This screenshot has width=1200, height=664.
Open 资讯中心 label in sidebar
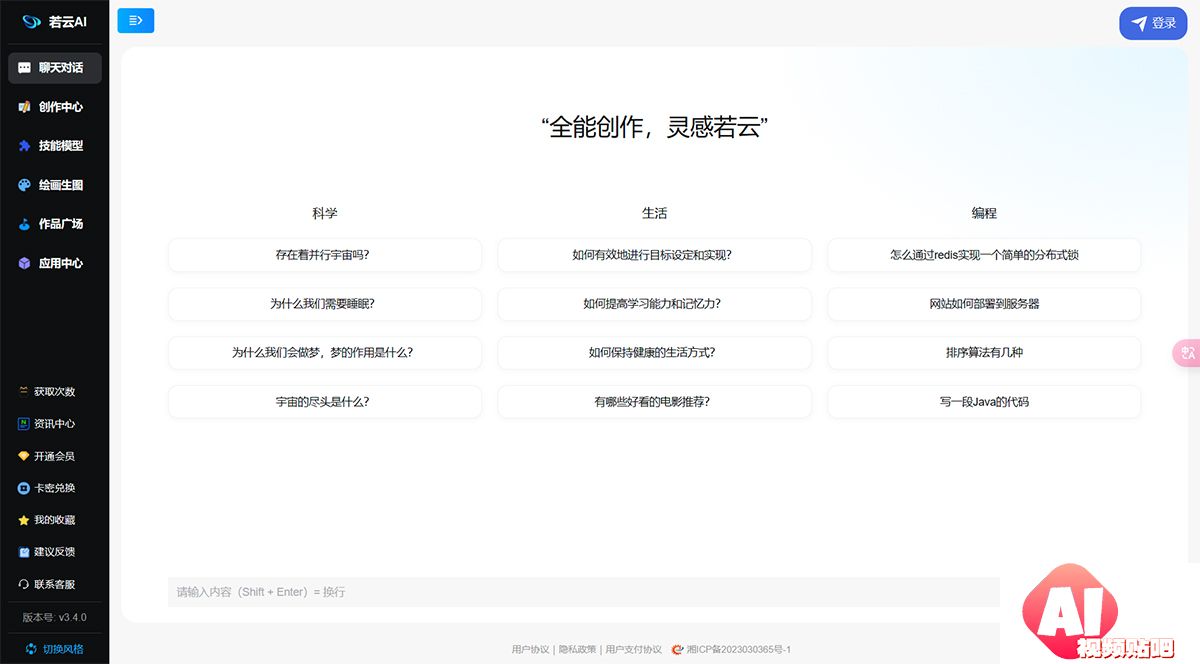(x=54, y=424)
